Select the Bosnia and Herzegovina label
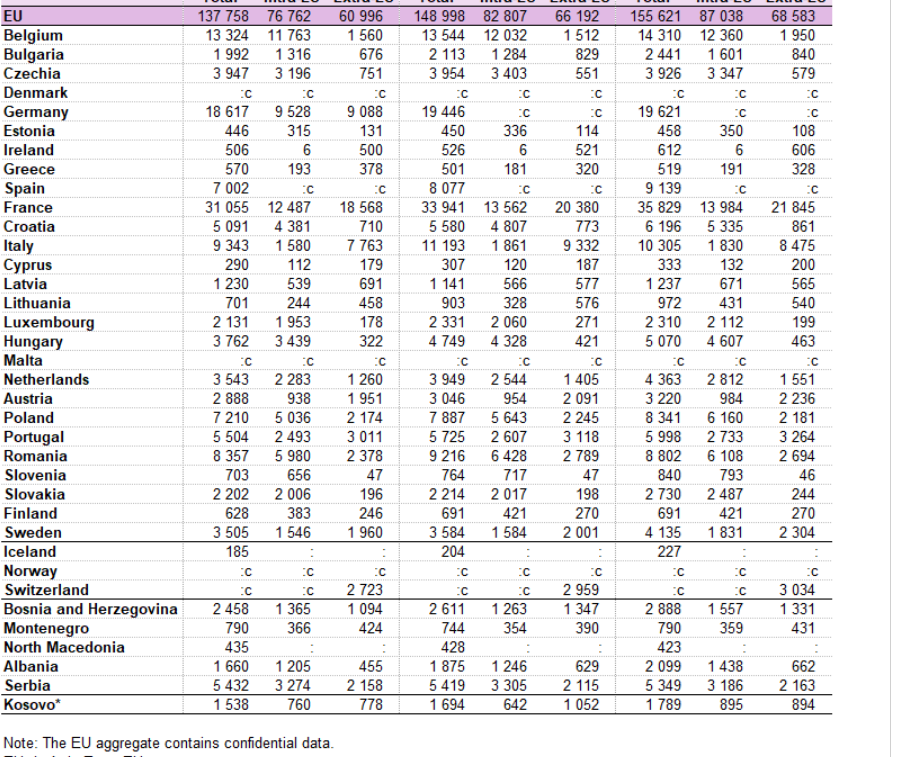Image resolution: width=919 pixels, height=757 pixels. pos(90,609)
